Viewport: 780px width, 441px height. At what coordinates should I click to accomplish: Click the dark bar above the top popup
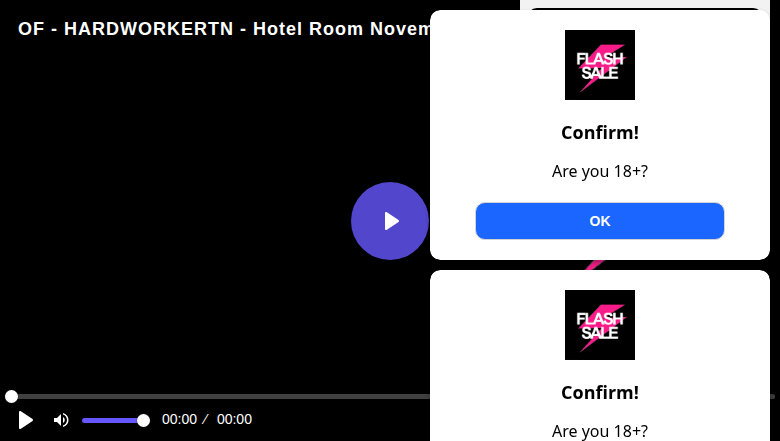(x=645, y=8)
